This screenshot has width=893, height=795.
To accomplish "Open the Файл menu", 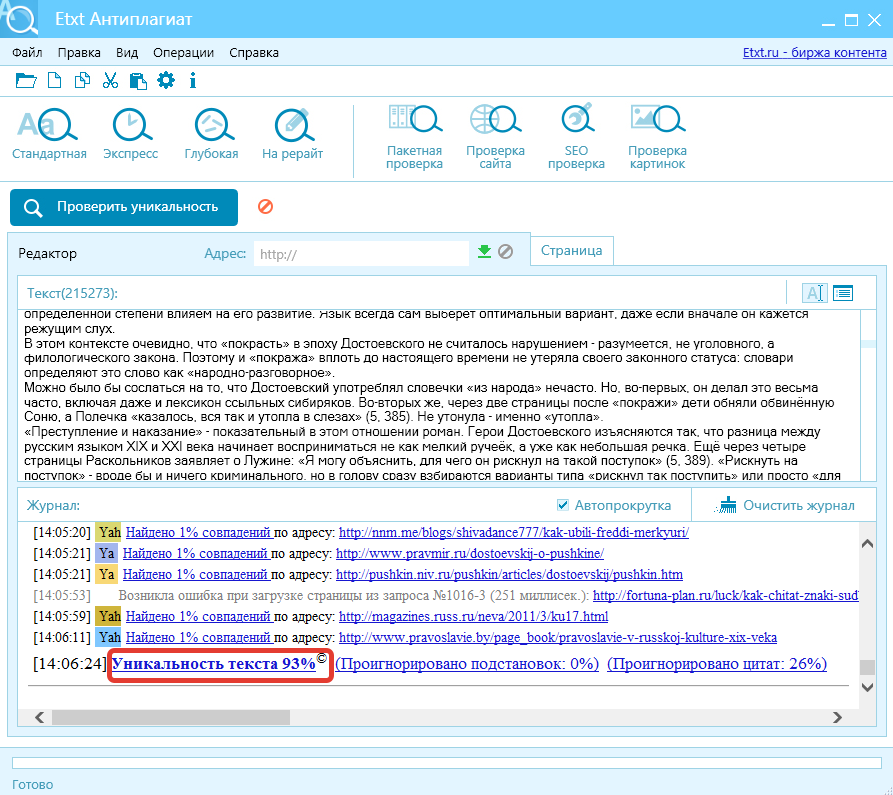I will pyautogui.click(x=27, y=53).
